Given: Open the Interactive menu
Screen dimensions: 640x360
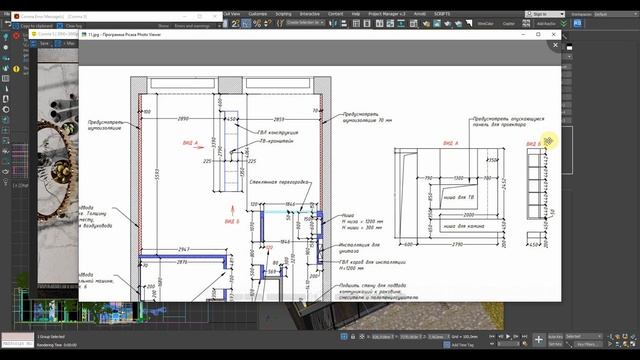Looking at the screenshot, I should click(x=310, y=14).
